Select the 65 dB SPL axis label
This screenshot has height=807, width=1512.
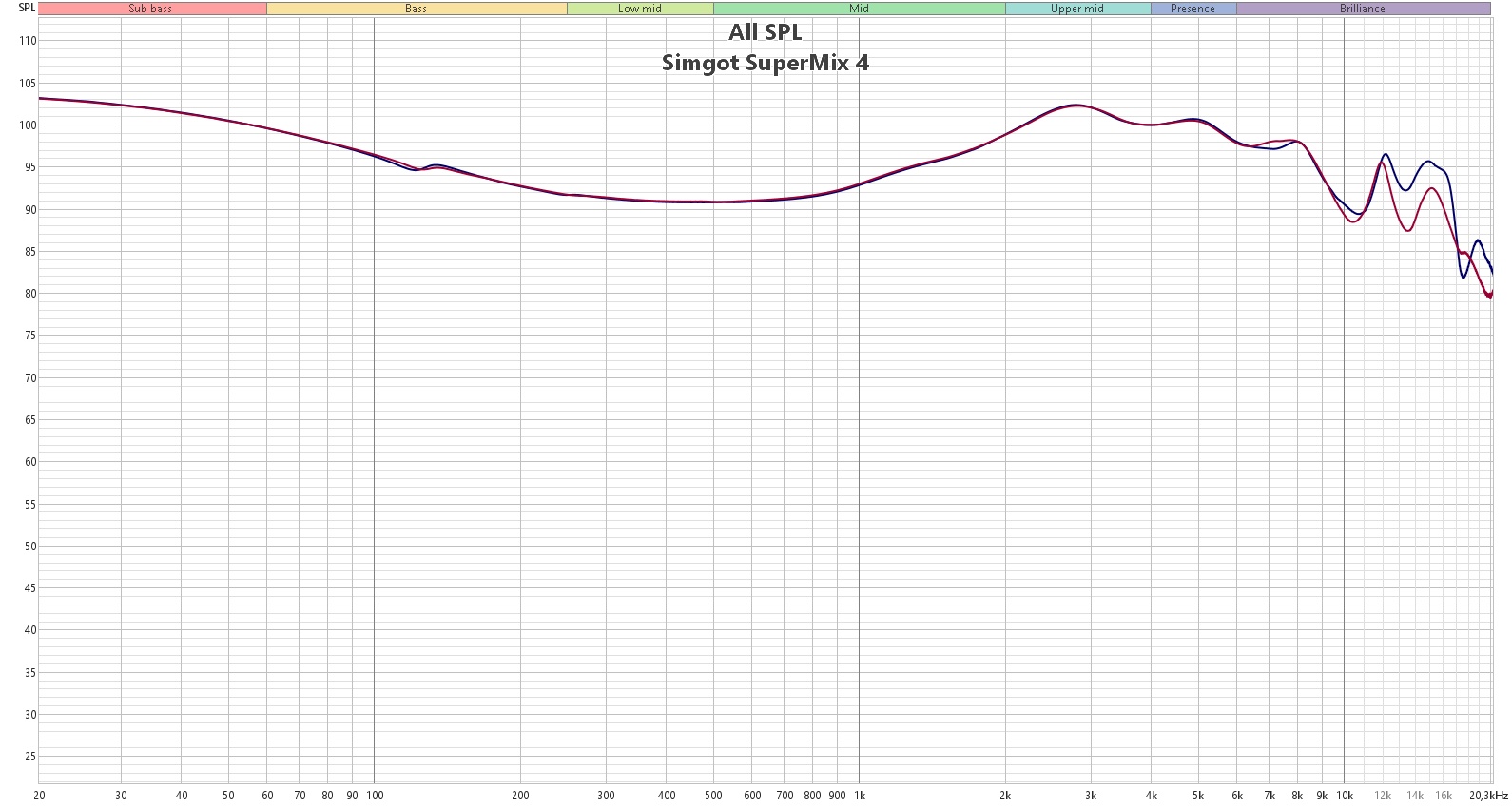pos(30,420)
